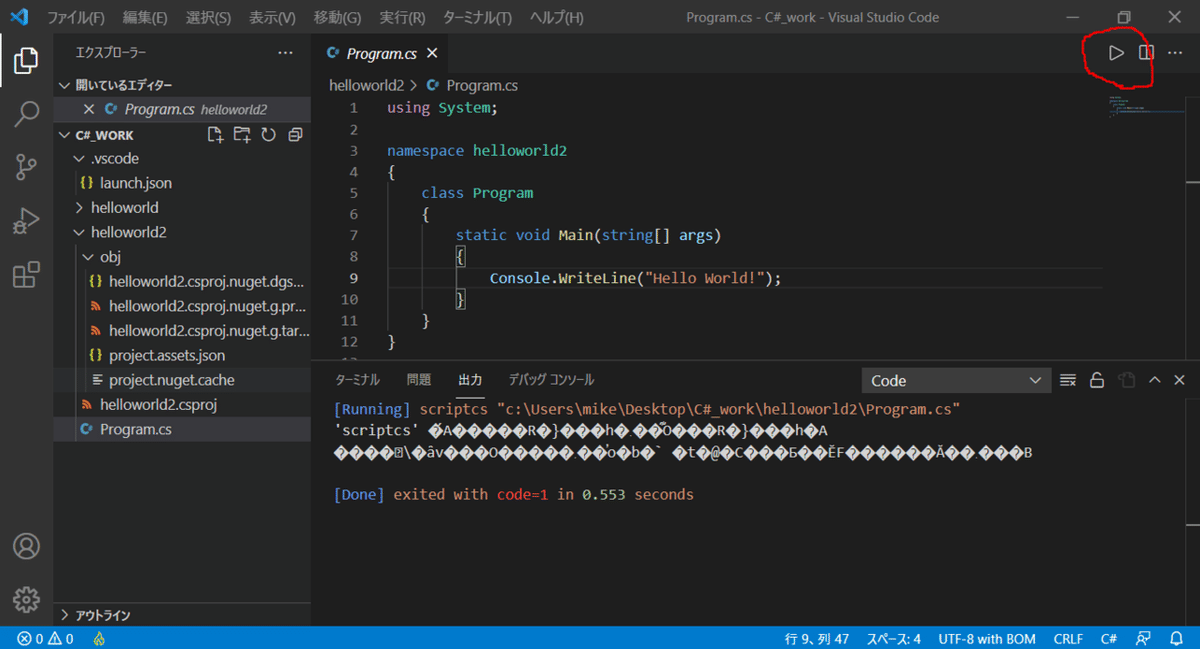Close the Program.cs editor tab
Image resolution: width=1200 pixels, height=649 pixels.
point(432,54)
